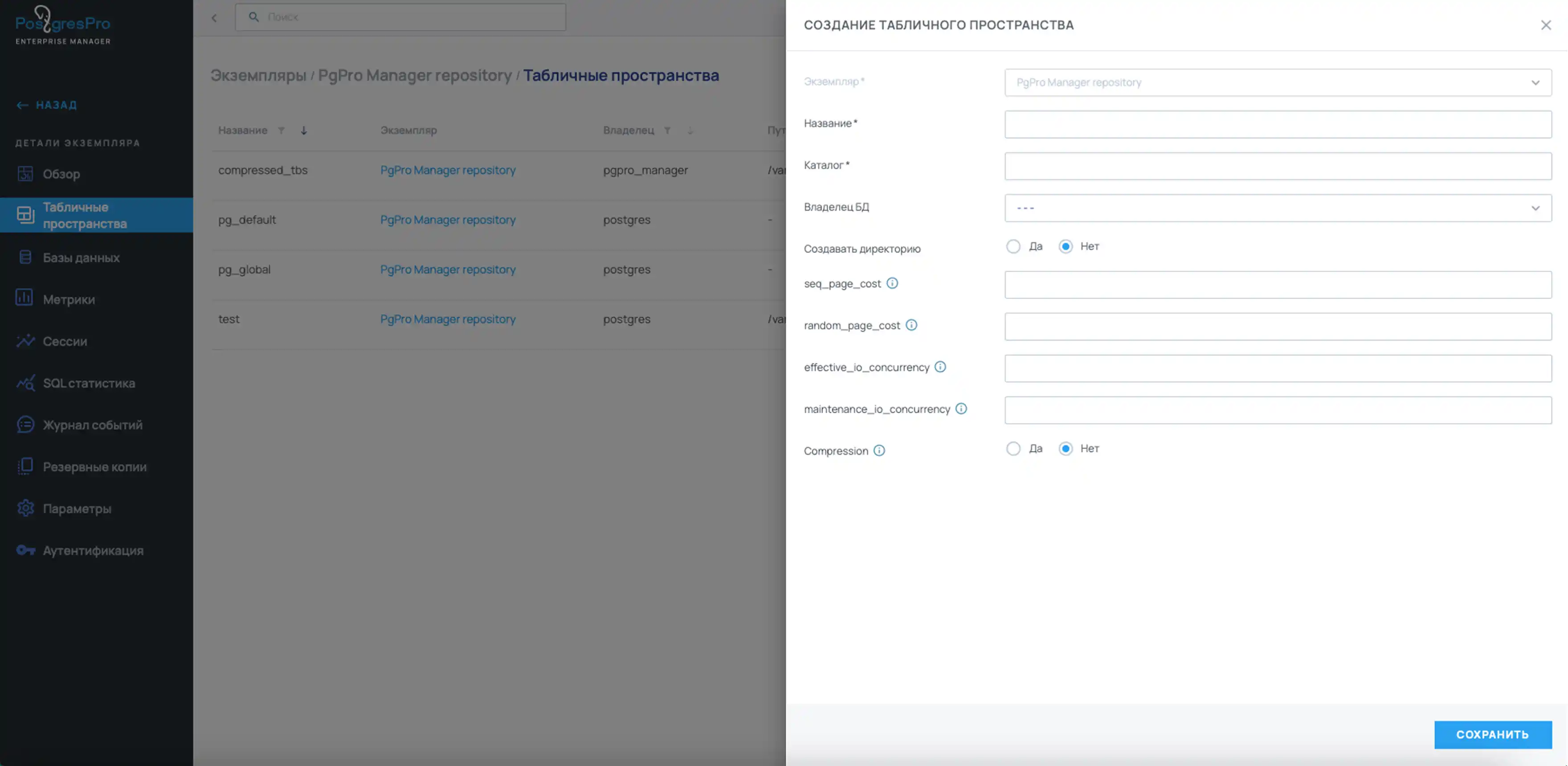Click the maintenance_io_concurrency info icon
Image resolution: width=1568 pixels, height=766 pixels.
(x=960, y=409)
